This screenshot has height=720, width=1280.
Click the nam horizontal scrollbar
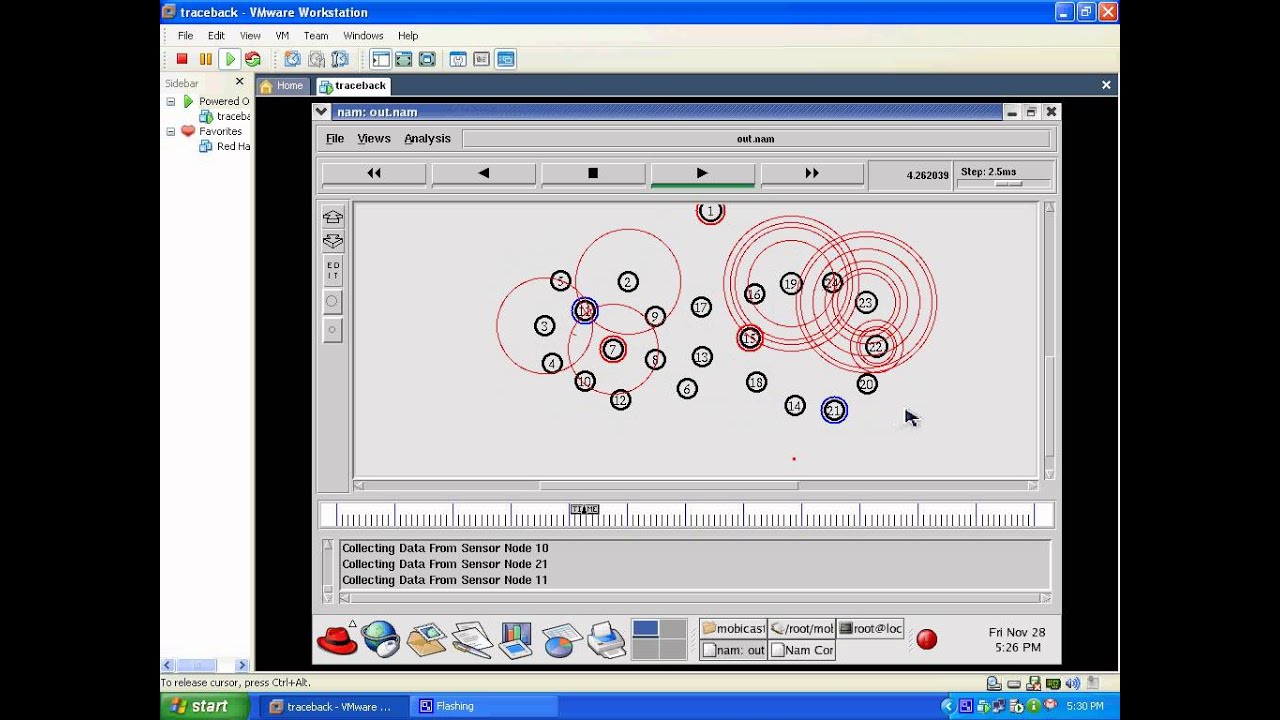(x=669, y=486)
